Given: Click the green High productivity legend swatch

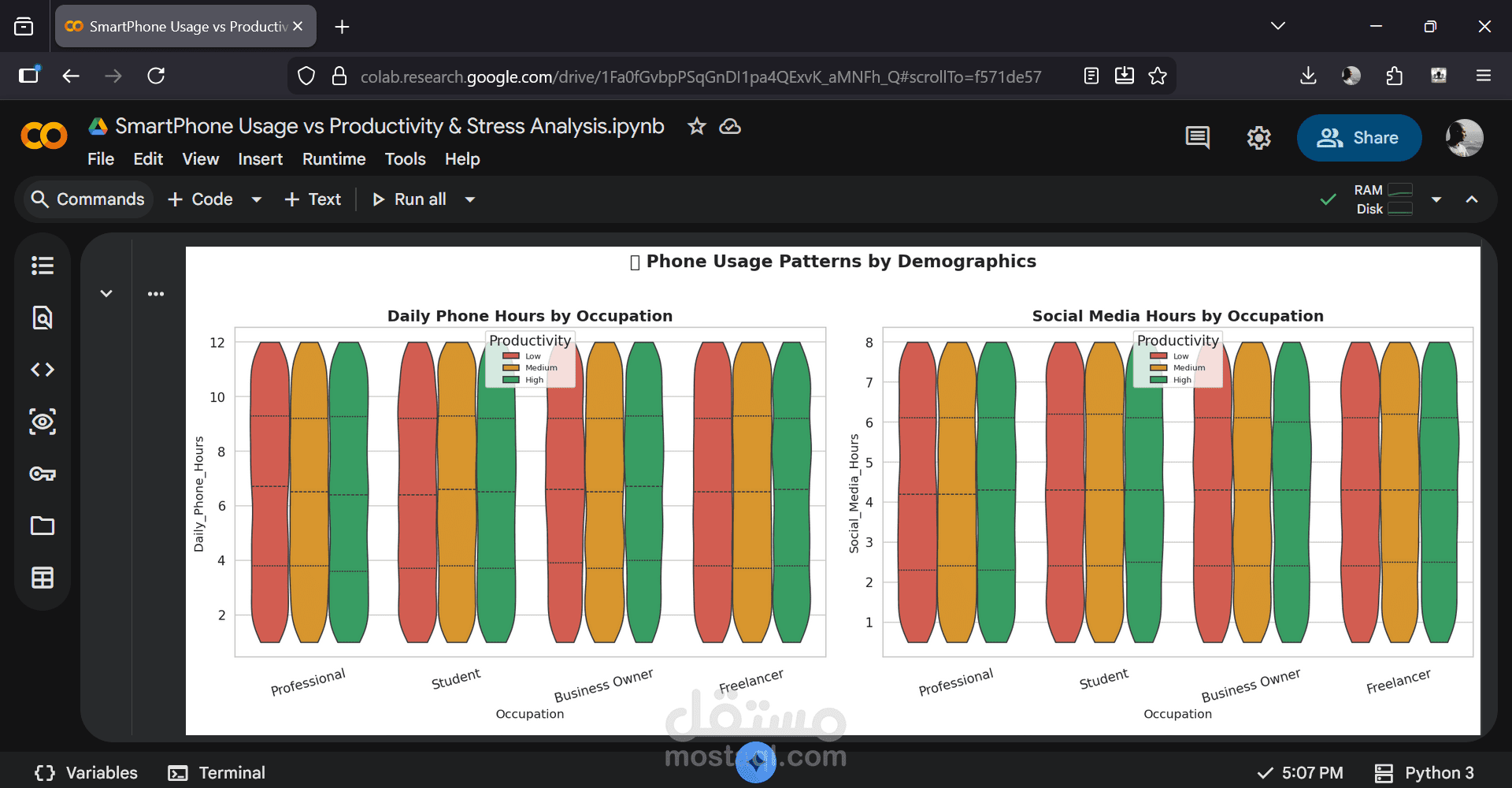Looking at the screenshot, I should (x=511, y=380).
